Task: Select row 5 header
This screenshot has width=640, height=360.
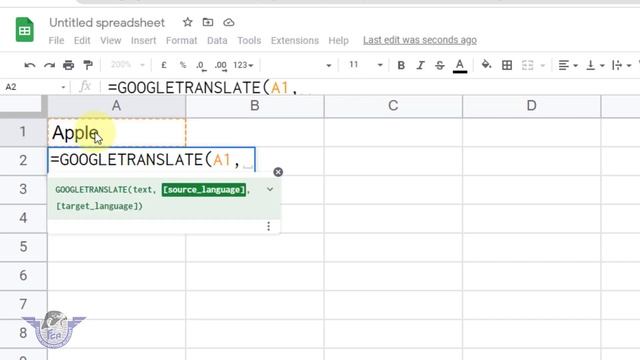Action: 23,247
